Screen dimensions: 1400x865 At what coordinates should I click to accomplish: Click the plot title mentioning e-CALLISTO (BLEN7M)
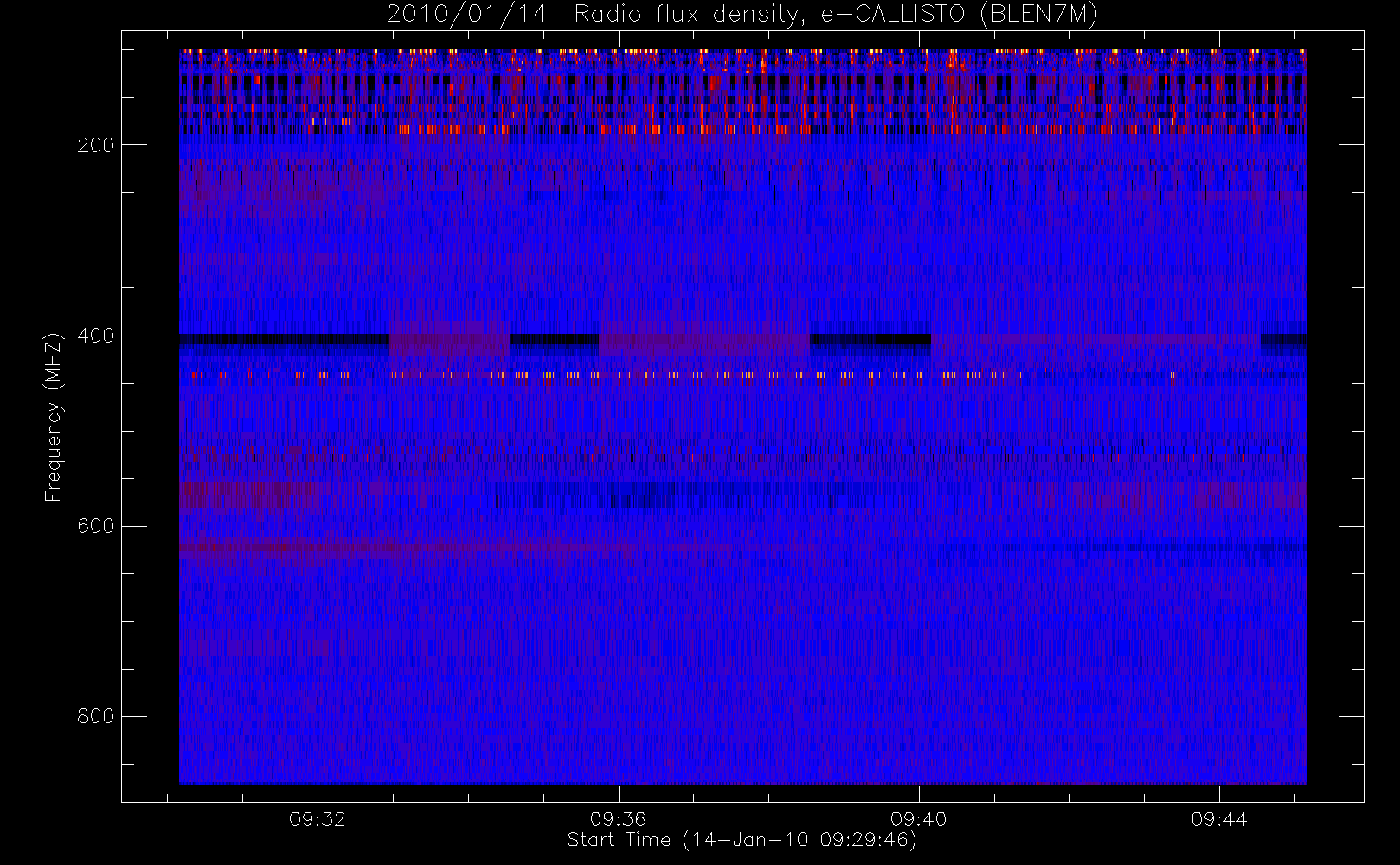click(742, 15)
